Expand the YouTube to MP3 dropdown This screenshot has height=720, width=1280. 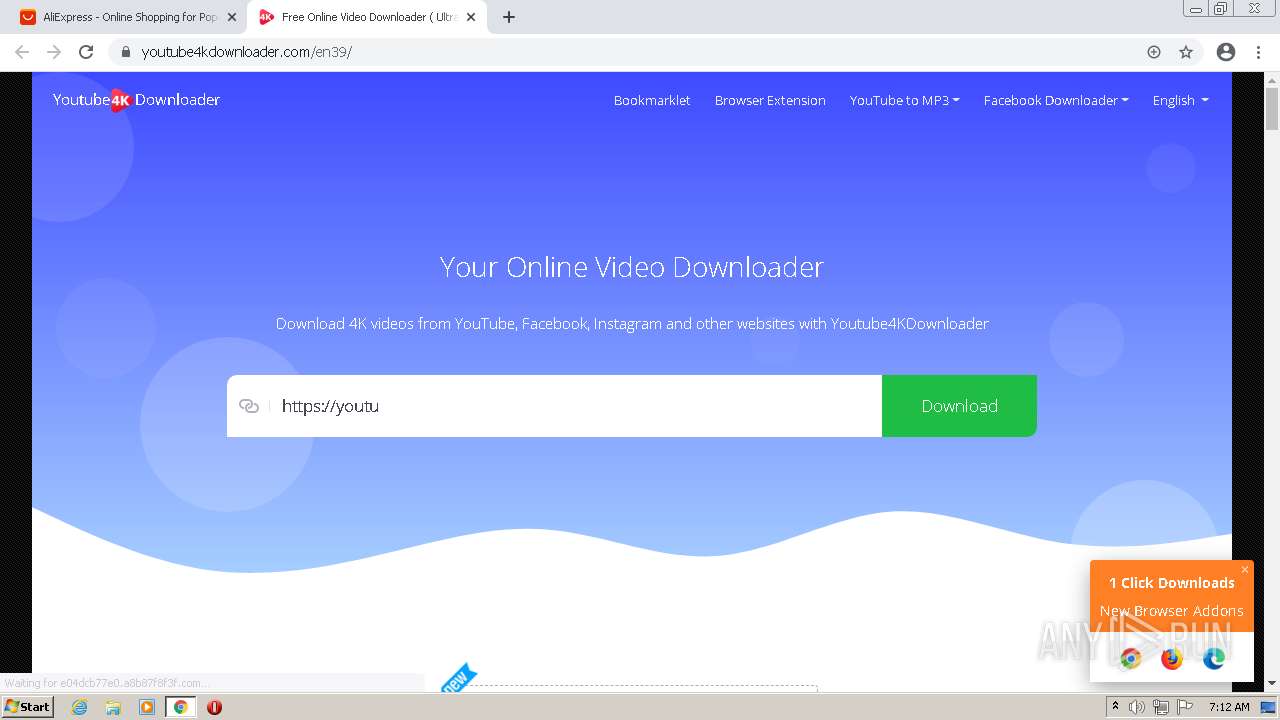904,100
